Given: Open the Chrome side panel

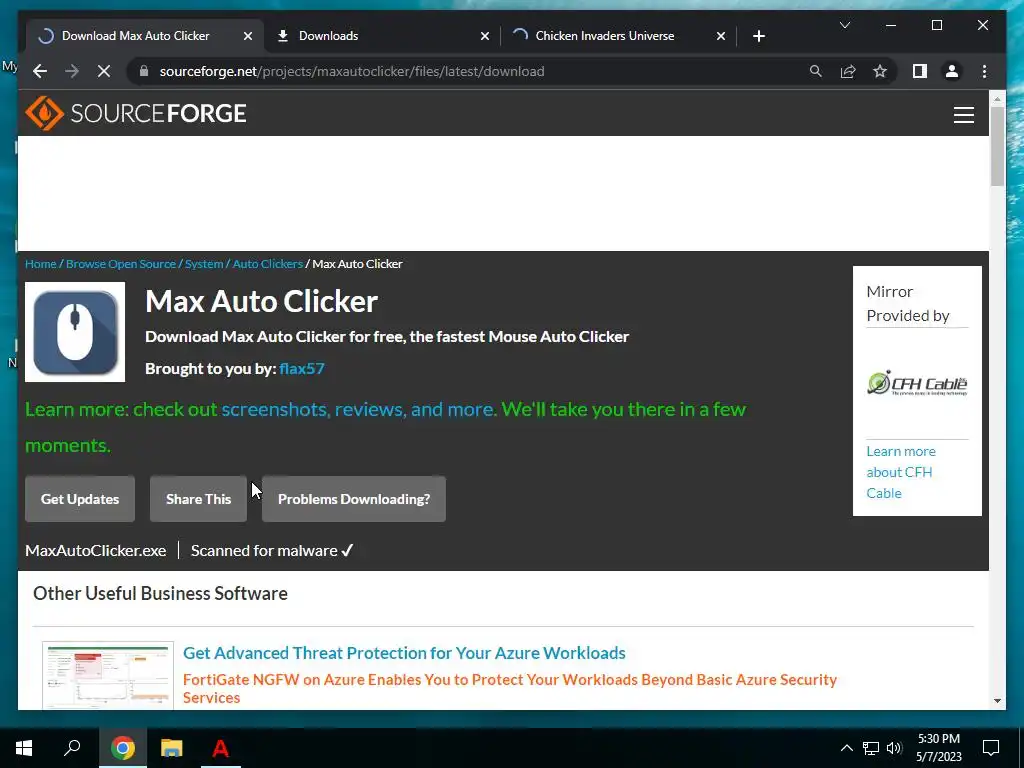Looking at the screenshot, I should click(x=920, y=71).
